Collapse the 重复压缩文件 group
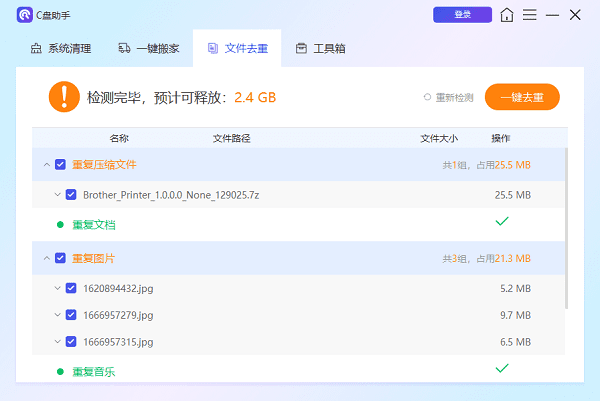The width and height of the screenshot is (600, 401). 46,164
